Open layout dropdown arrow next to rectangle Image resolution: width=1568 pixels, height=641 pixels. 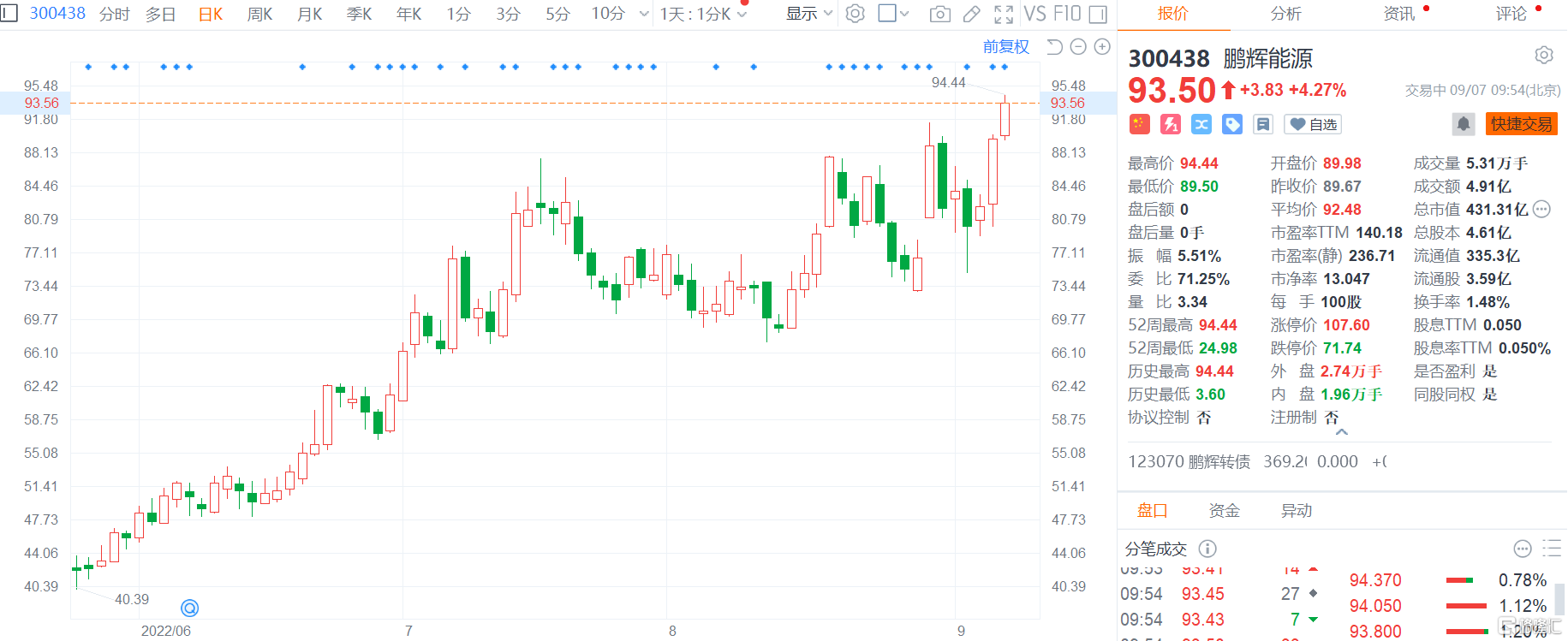904,14
